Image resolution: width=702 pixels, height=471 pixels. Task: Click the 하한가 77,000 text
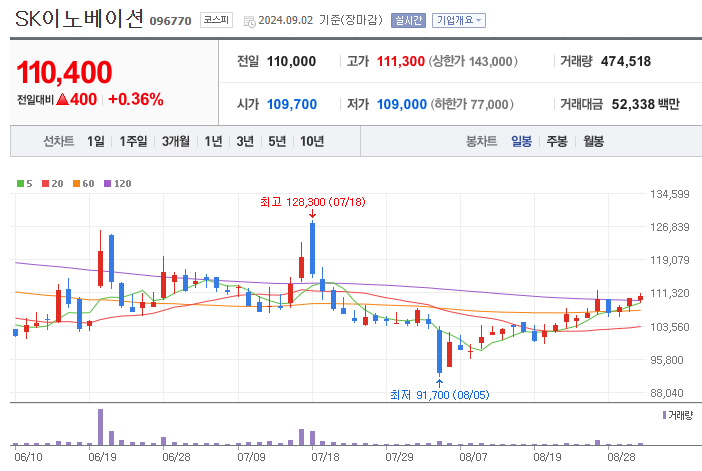click(x=472, y=104)
